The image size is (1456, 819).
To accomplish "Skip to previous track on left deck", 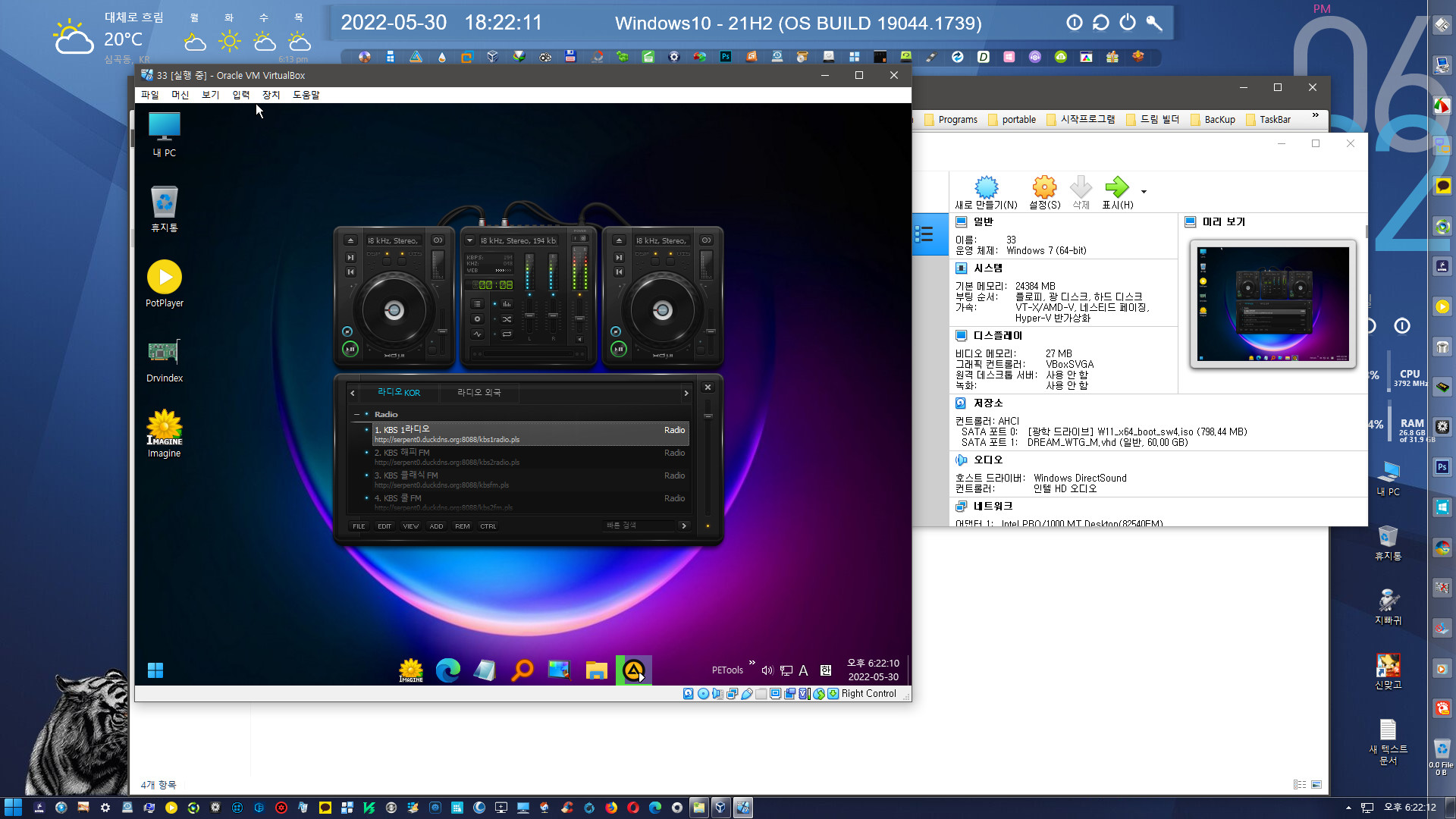I will tap(350, 272).
